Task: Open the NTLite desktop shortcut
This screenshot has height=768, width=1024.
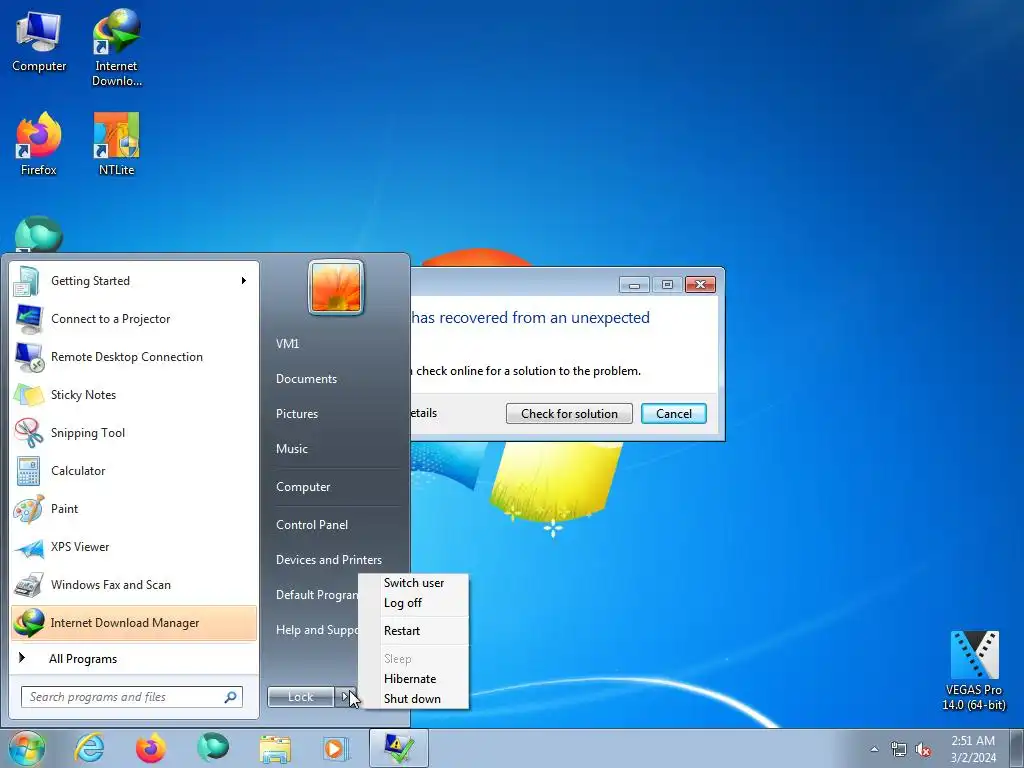Action: [116, 144]
